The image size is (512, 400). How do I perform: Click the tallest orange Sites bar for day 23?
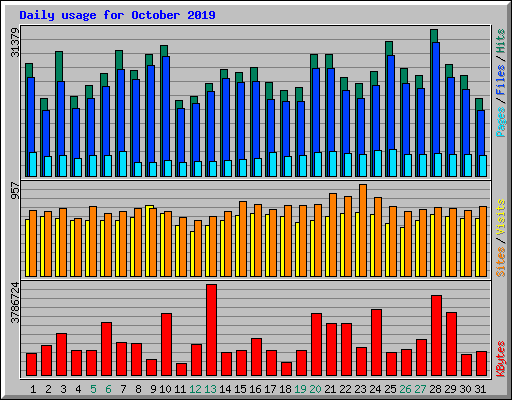(x=363, y=230)
